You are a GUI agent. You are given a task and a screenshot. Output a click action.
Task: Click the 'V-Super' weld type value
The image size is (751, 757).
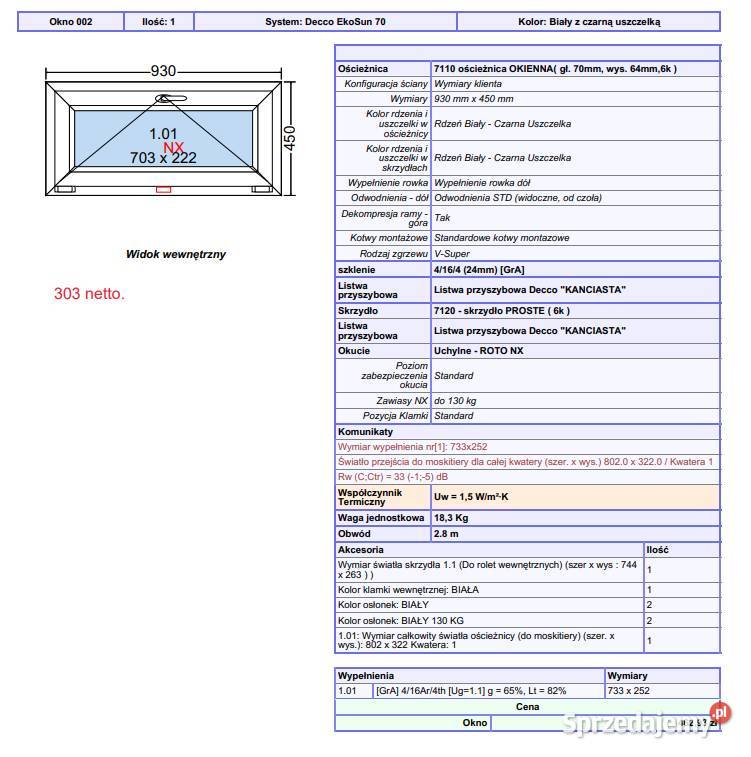click(452, 254)
